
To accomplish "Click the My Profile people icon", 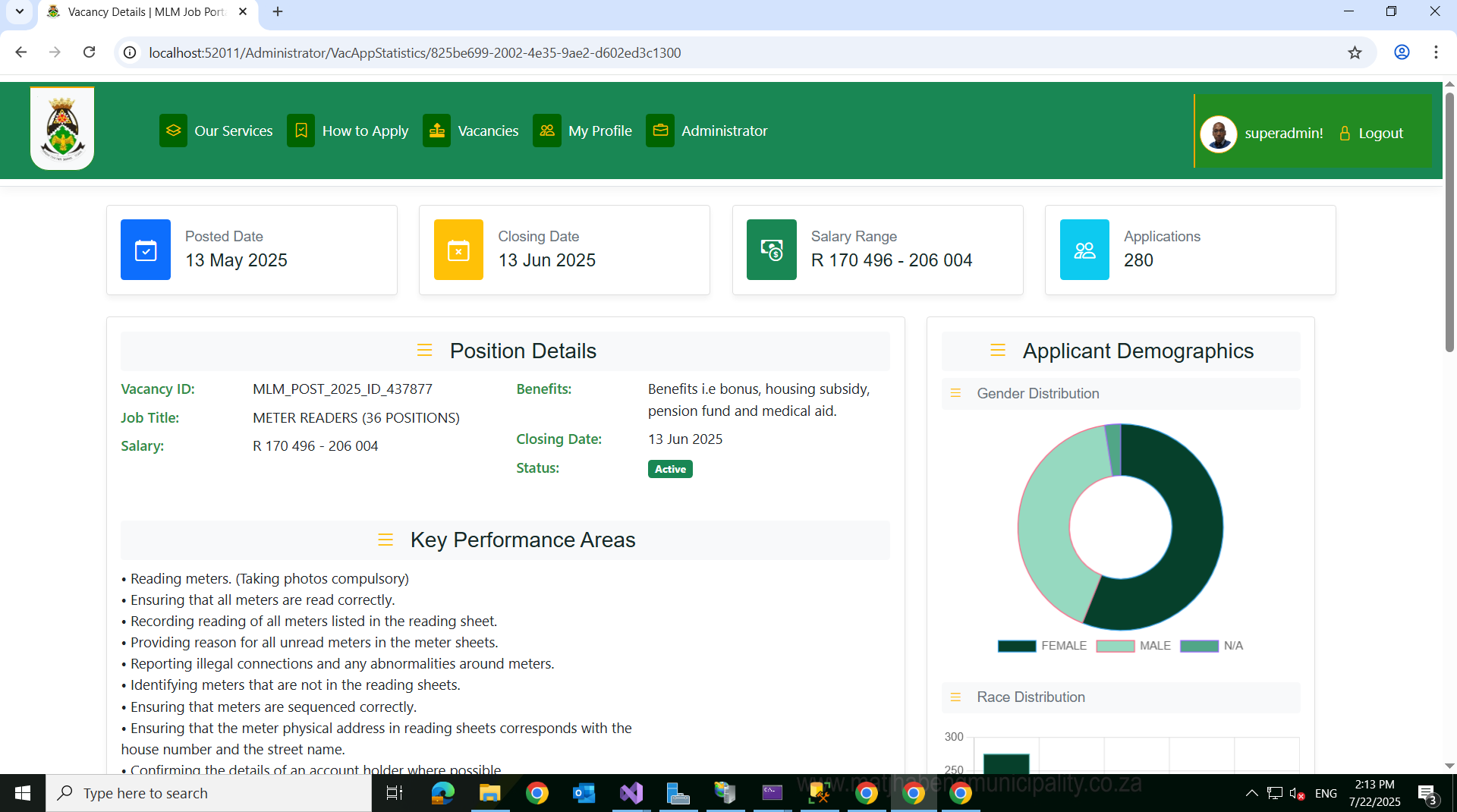I will [546, 131].
